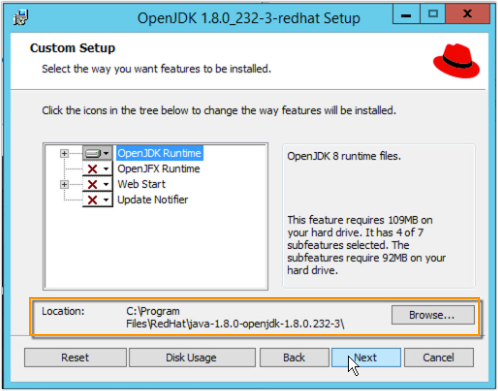Screen dimensions: 498x391
Task: Expand the OpenJDK Runtime tree node
Action: (x=64, y=153)
